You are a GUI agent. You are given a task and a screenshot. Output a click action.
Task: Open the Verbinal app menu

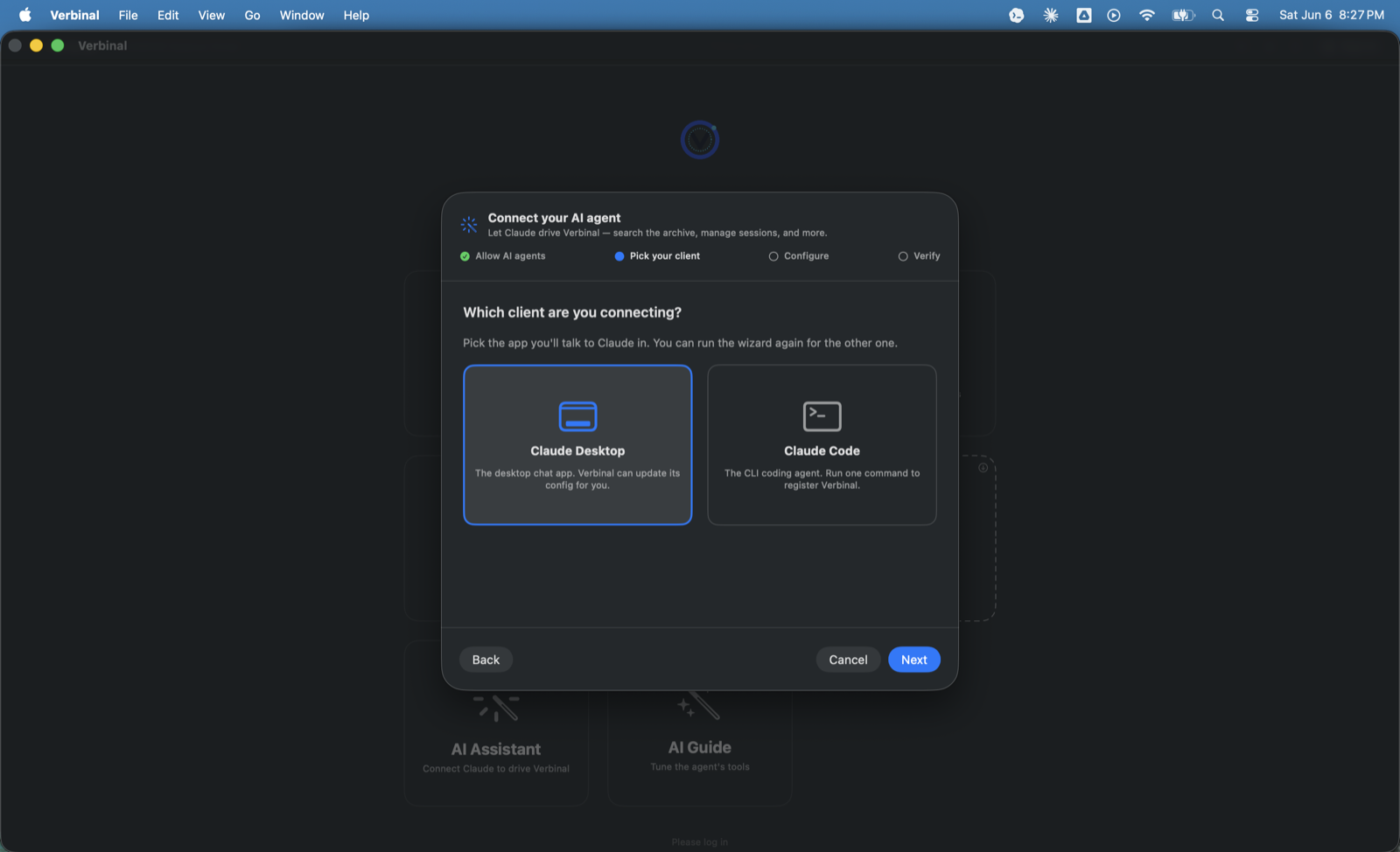tap(74, 15)
